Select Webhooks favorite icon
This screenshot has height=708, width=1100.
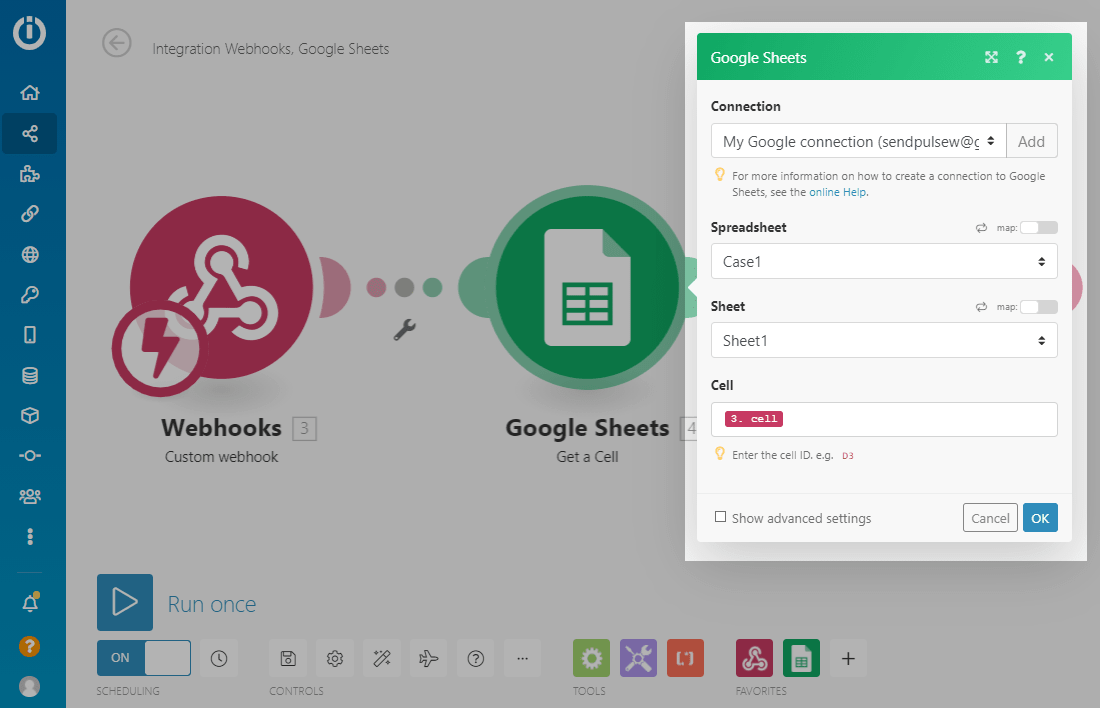[x=754, y=658]
